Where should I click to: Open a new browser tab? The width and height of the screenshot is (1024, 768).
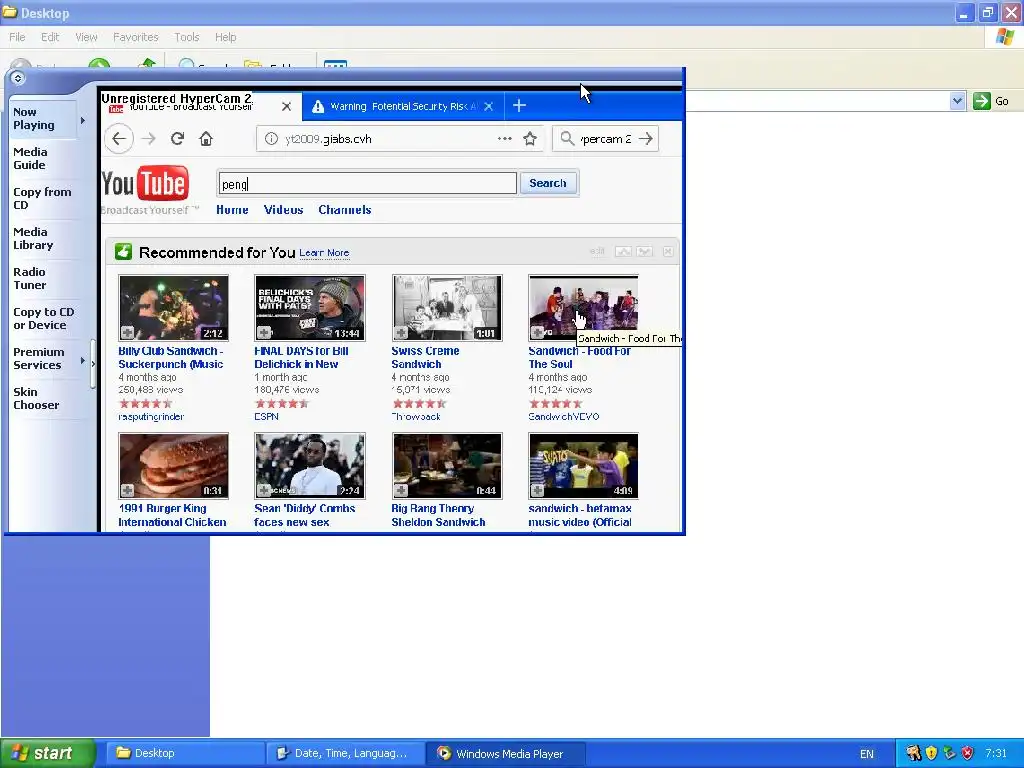click(x=519, y=106)
